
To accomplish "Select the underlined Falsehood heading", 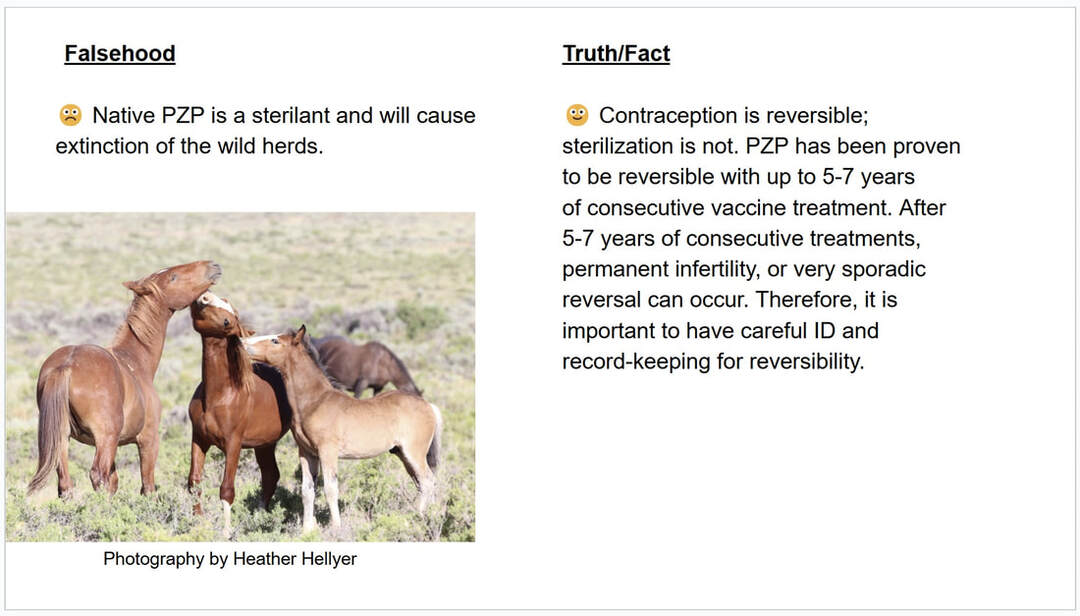I will coord(120,54).
